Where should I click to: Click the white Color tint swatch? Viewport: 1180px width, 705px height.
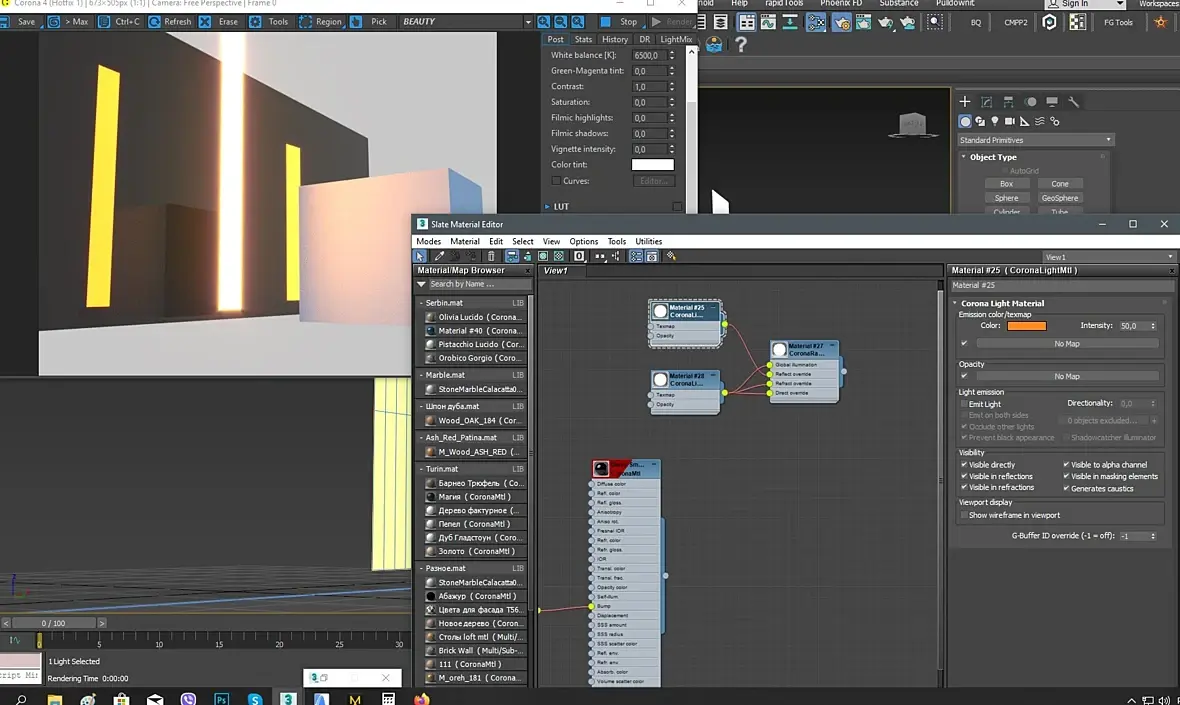point(652,165)
